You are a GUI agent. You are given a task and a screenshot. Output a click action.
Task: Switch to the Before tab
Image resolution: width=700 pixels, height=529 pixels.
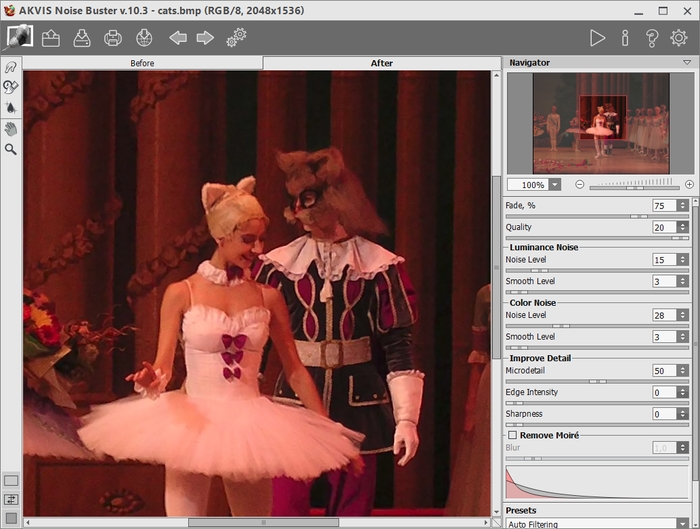(x=142, y=63)
